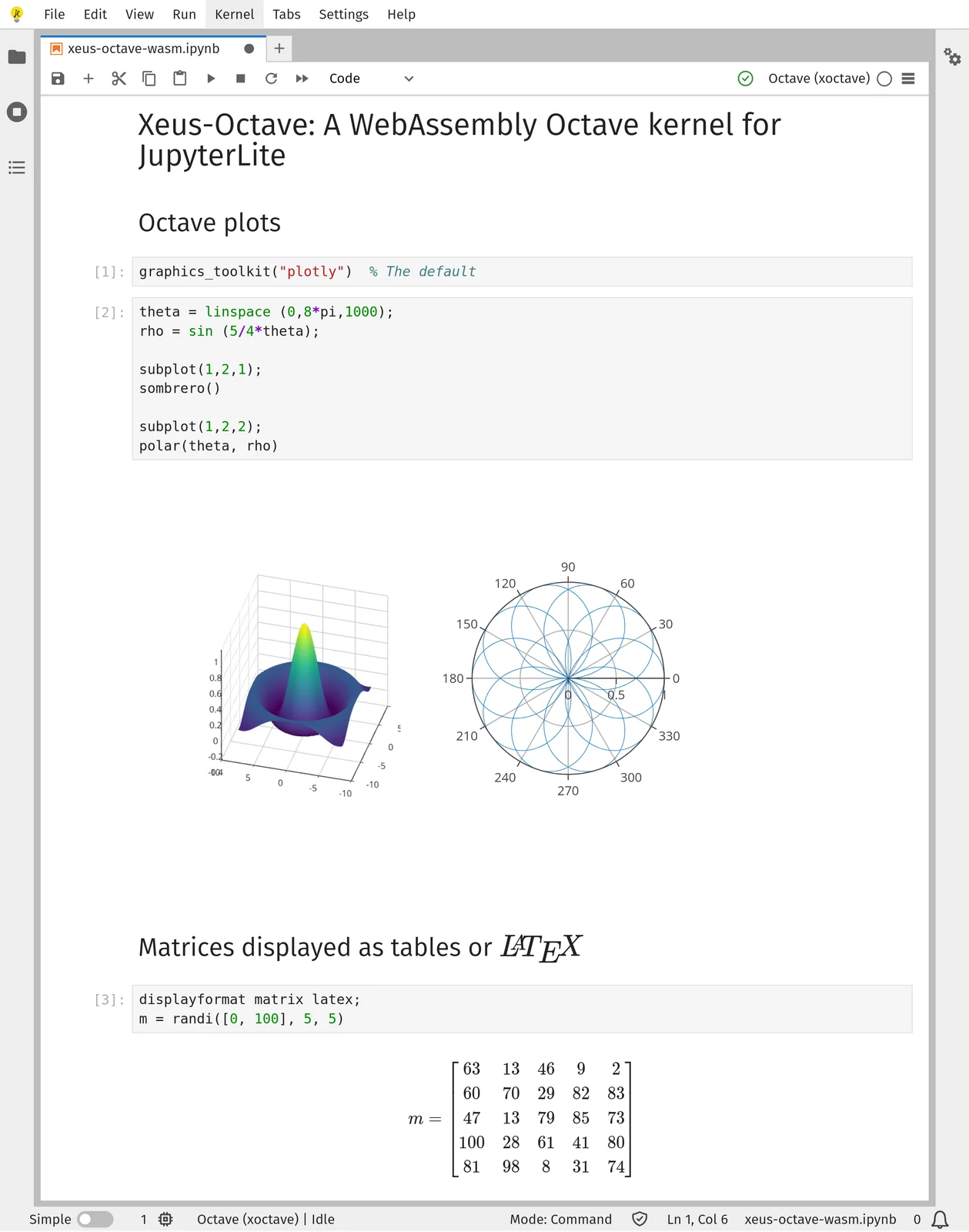Image resolution: width=969 pixels, height=1232 pixels.
Task: Toggle Simple interface mode switch
Action: tap(95, 1219)
